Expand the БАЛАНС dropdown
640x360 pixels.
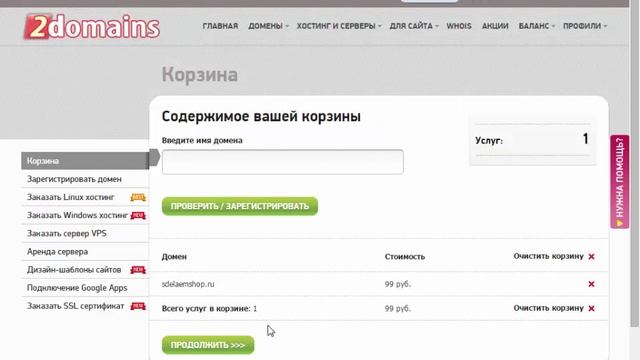pos(537,26)
